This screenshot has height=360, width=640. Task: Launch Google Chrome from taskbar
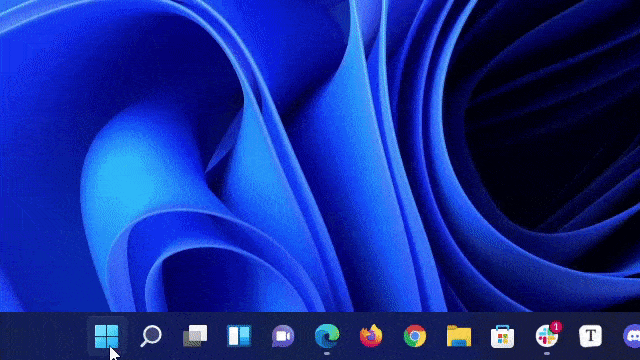point(415,336)
